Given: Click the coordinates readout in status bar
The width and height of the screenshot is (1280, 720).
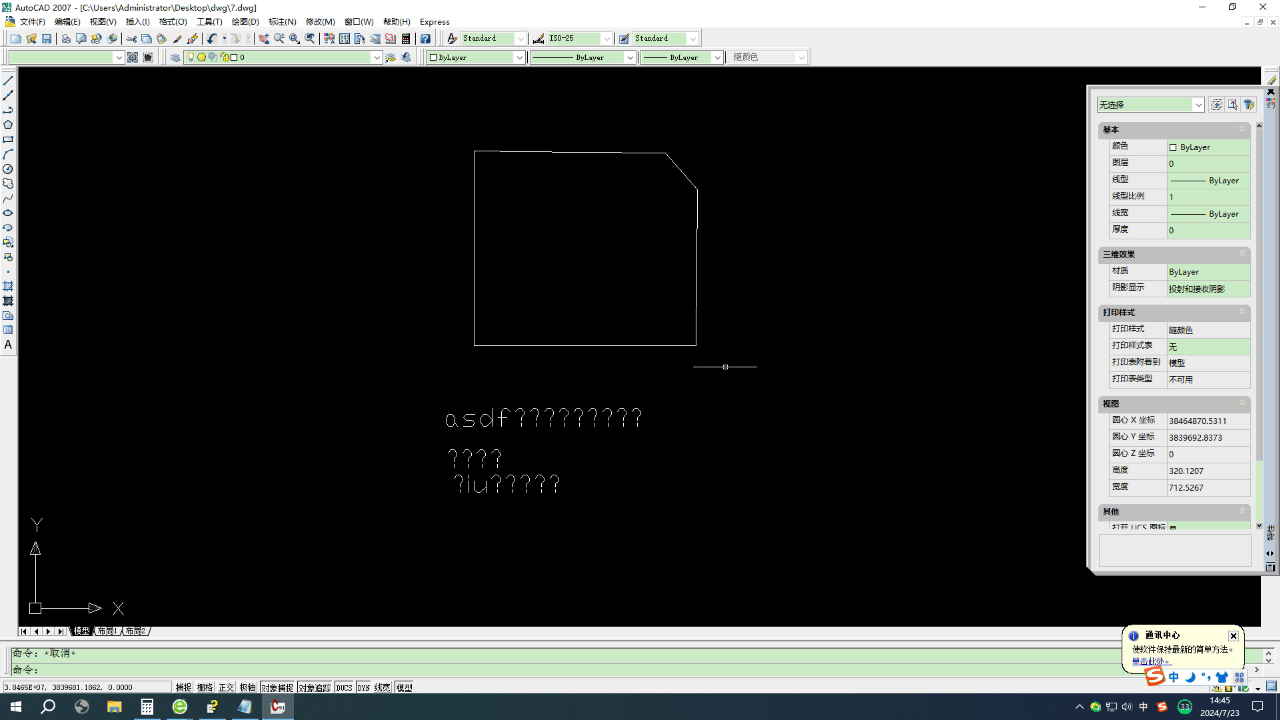Looking at the screenshot, I should [86, 688].
